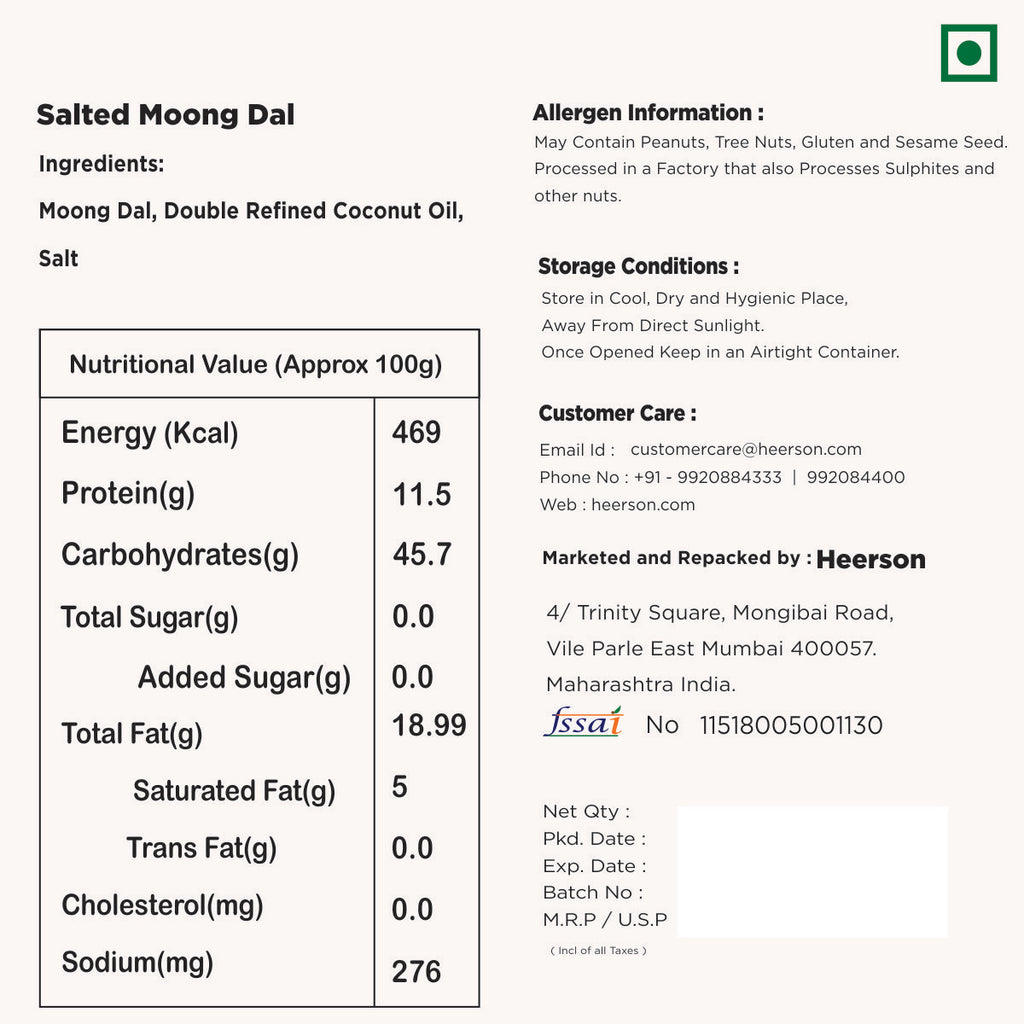This screenshot has height=1024, width=1024.
Task: Click the FSSAI number 11518005001130
Action: point(791,726)
